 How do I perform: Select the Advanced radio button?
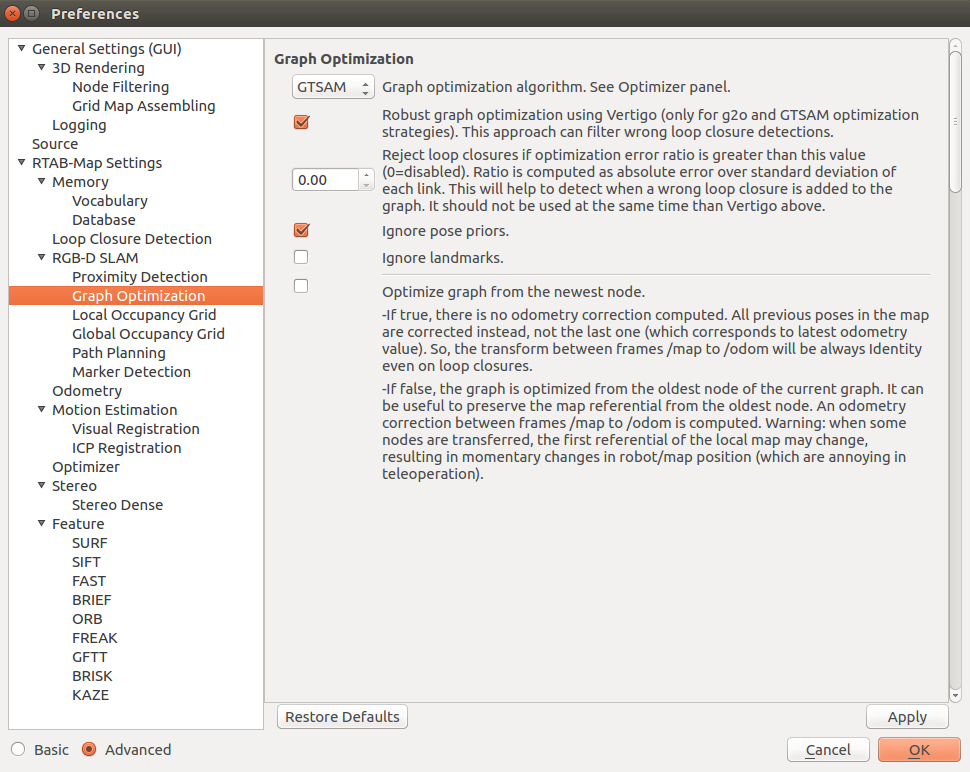coord(90,750)
